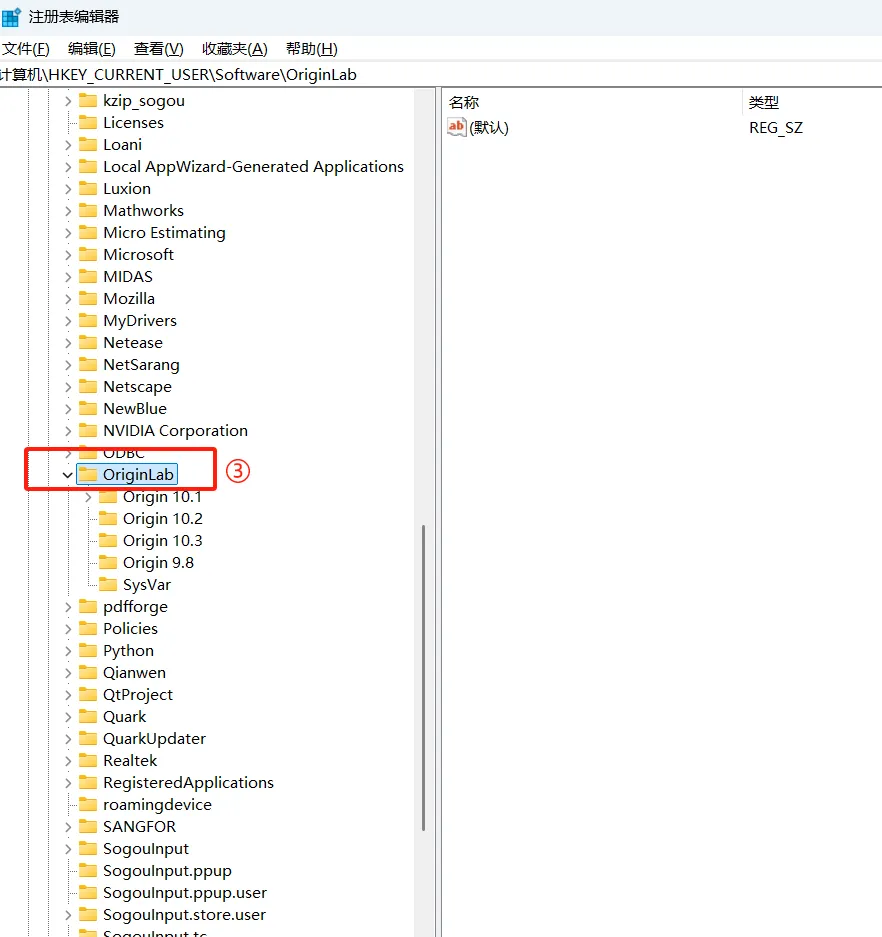Click the Origin 10.2 folder icon
The image size is (882, 937).
click(108, 518)
